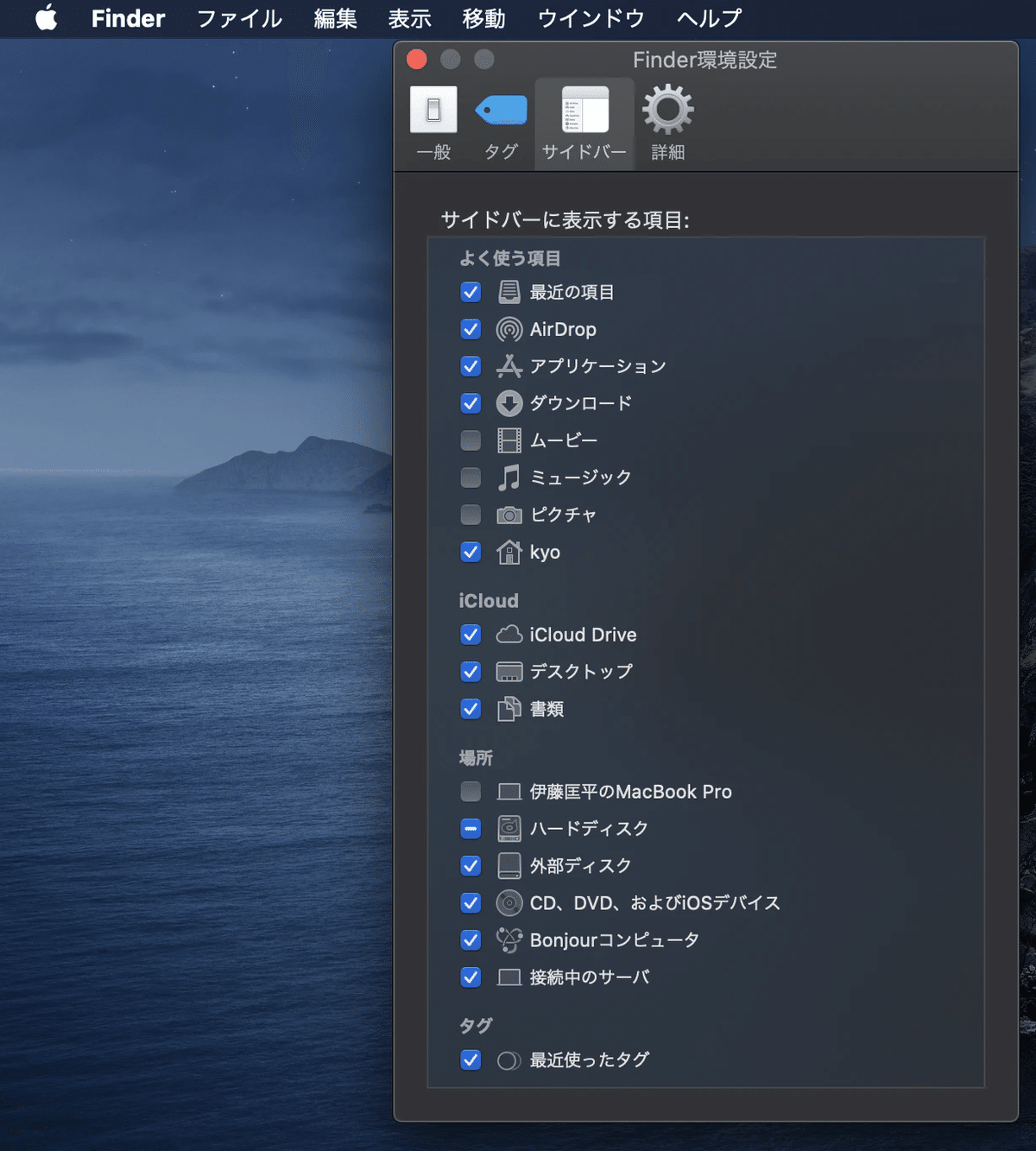Click the アプリケーション icon

point(509,366)
